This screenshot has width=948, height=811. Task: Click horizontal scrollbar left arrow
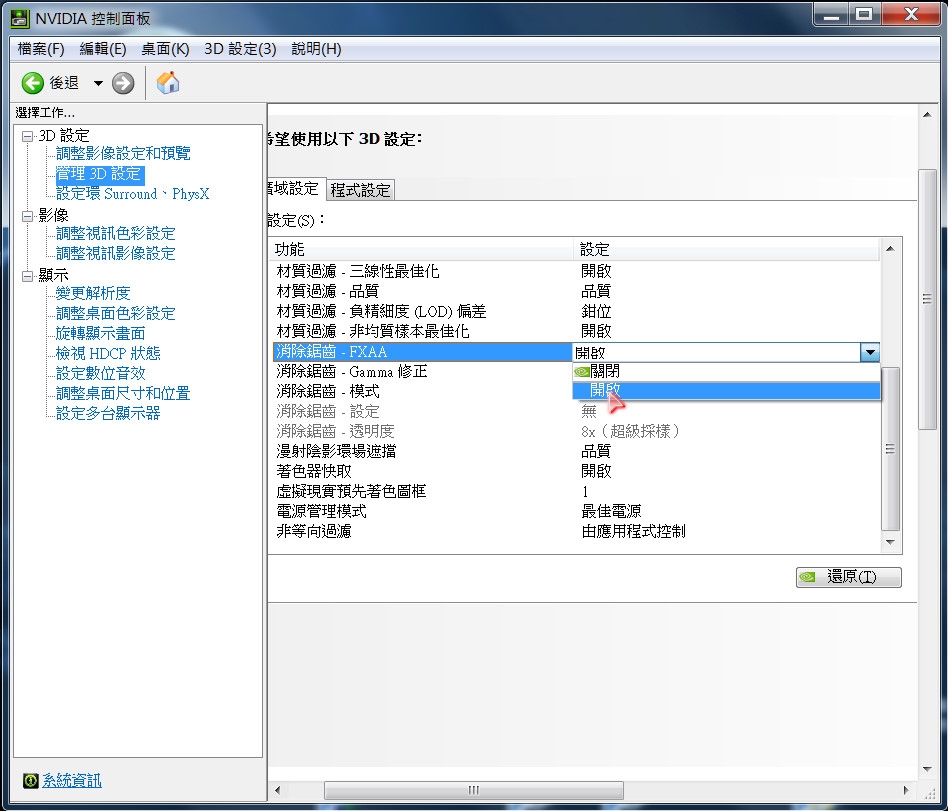point(278,790)
